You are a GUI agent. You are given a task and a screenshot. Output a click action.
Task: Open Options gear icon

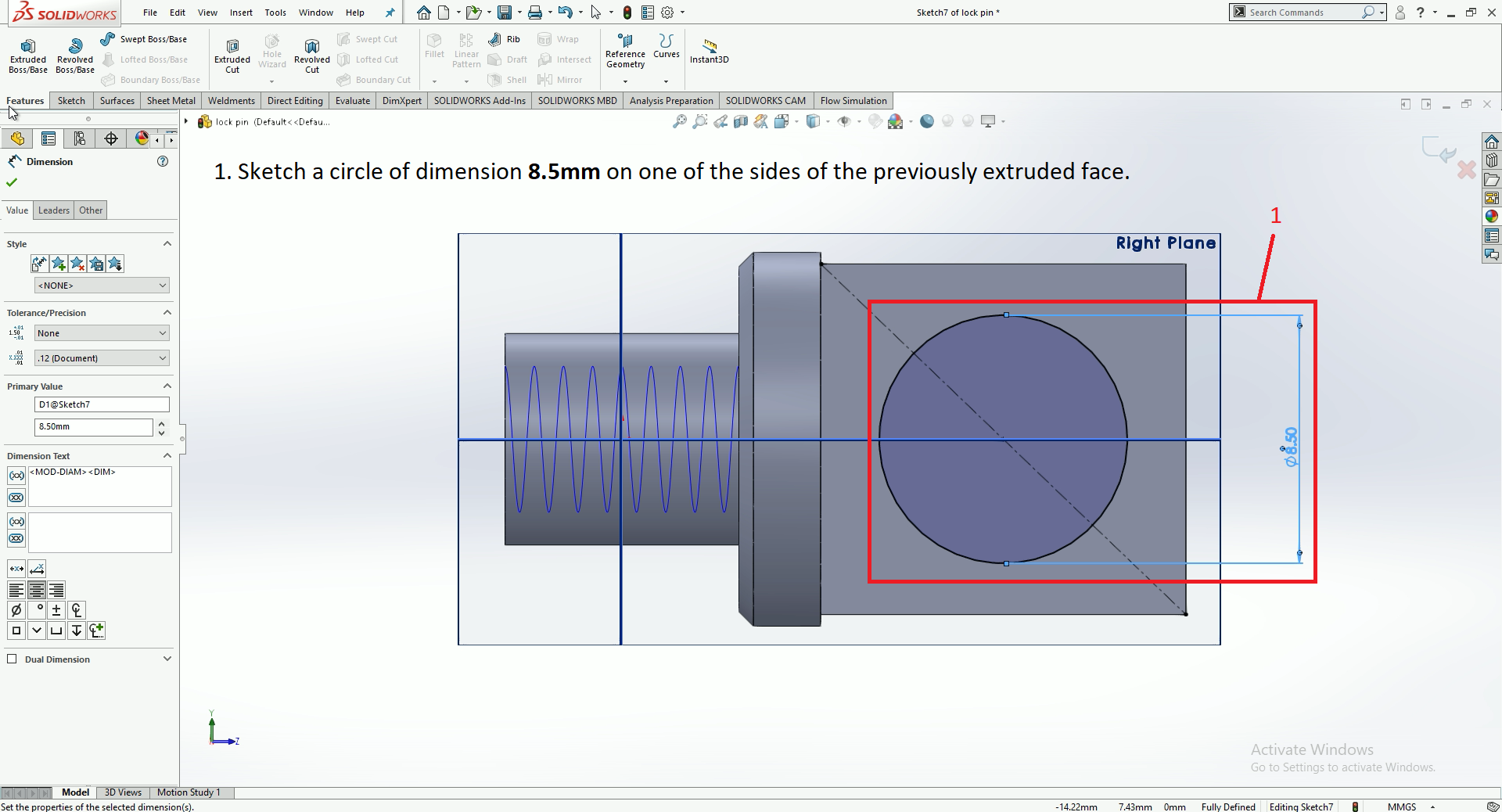coord(667,13)
